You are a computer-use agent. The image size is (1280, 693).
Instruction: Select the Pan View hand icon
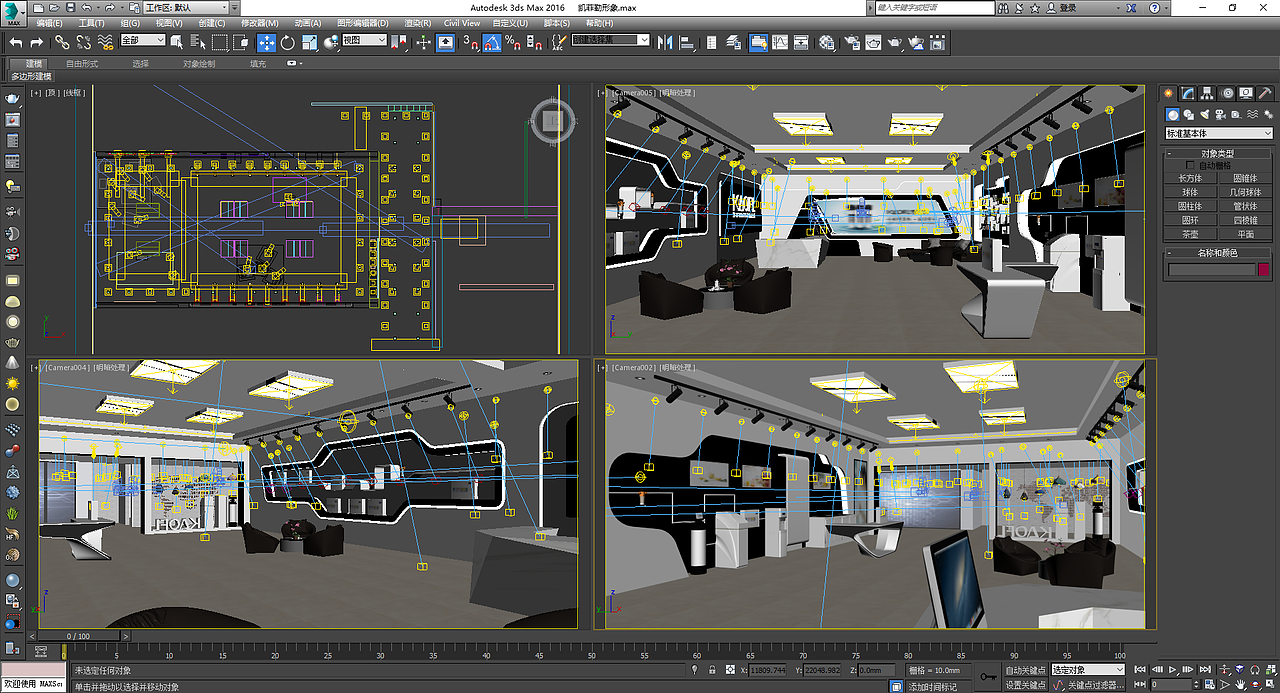click(1240, 685)
